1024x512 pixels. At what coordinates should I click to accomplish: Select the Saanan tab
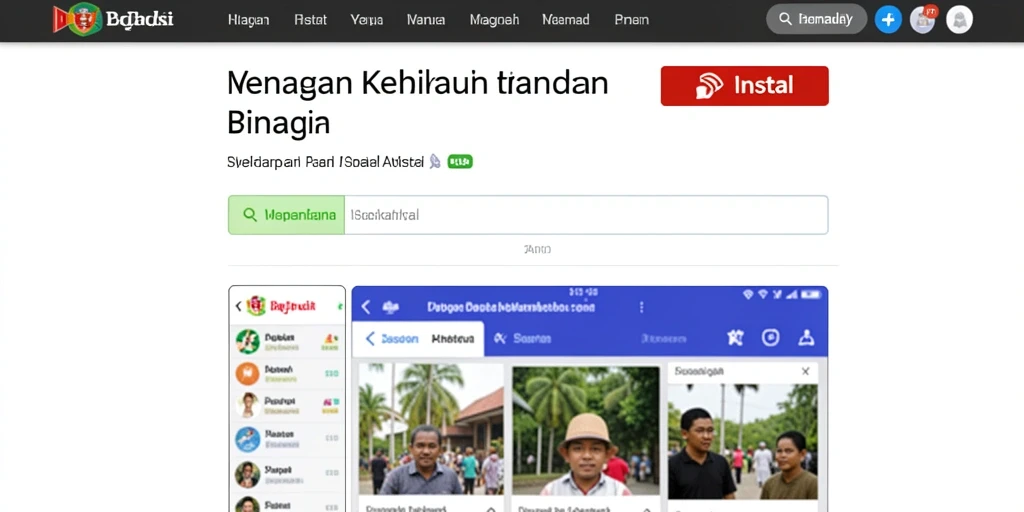coord(522,338)
